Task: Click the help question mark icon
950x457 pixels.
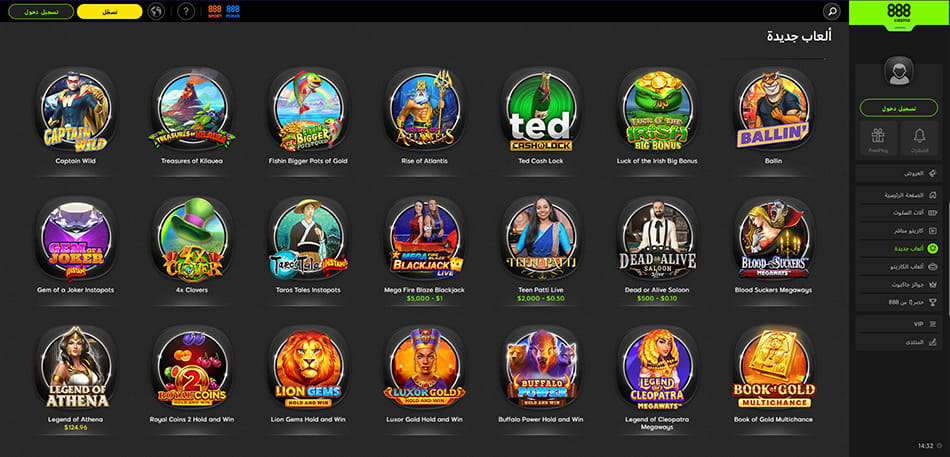Action: click(x=186, y=12)
